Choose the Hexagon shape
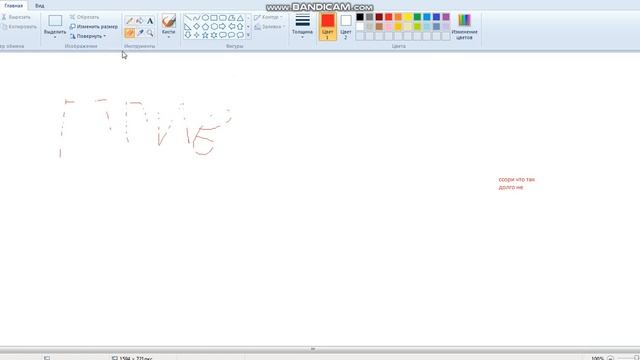The image size is (640, 360). coord(214,27)
